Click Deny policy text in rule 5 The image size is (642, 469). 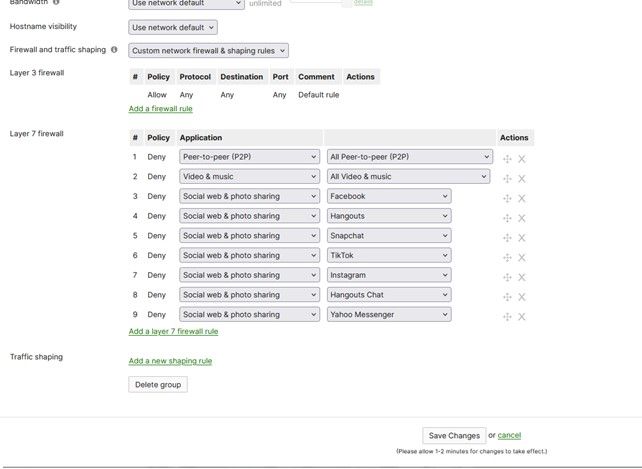[x=156, y=236]
